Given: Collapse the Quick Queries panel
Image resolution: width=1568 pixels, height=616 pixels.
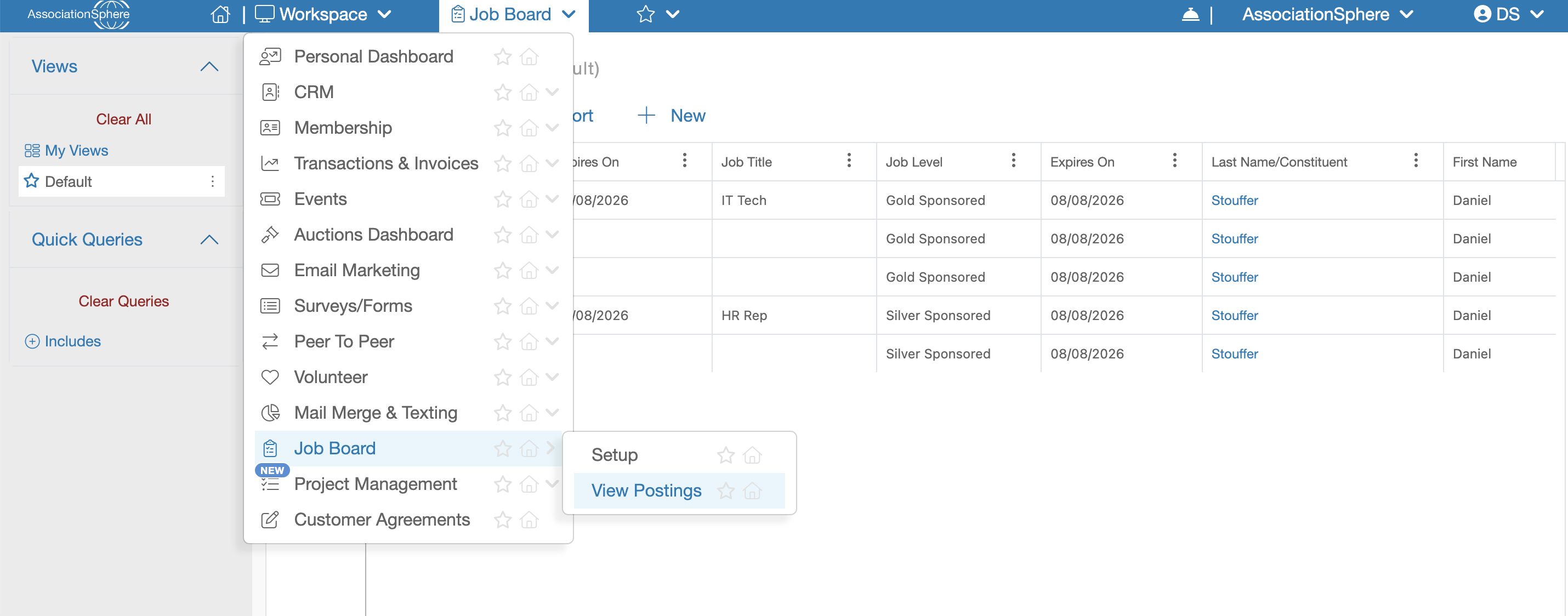Looking at the screenshot, I should [209, 239].
